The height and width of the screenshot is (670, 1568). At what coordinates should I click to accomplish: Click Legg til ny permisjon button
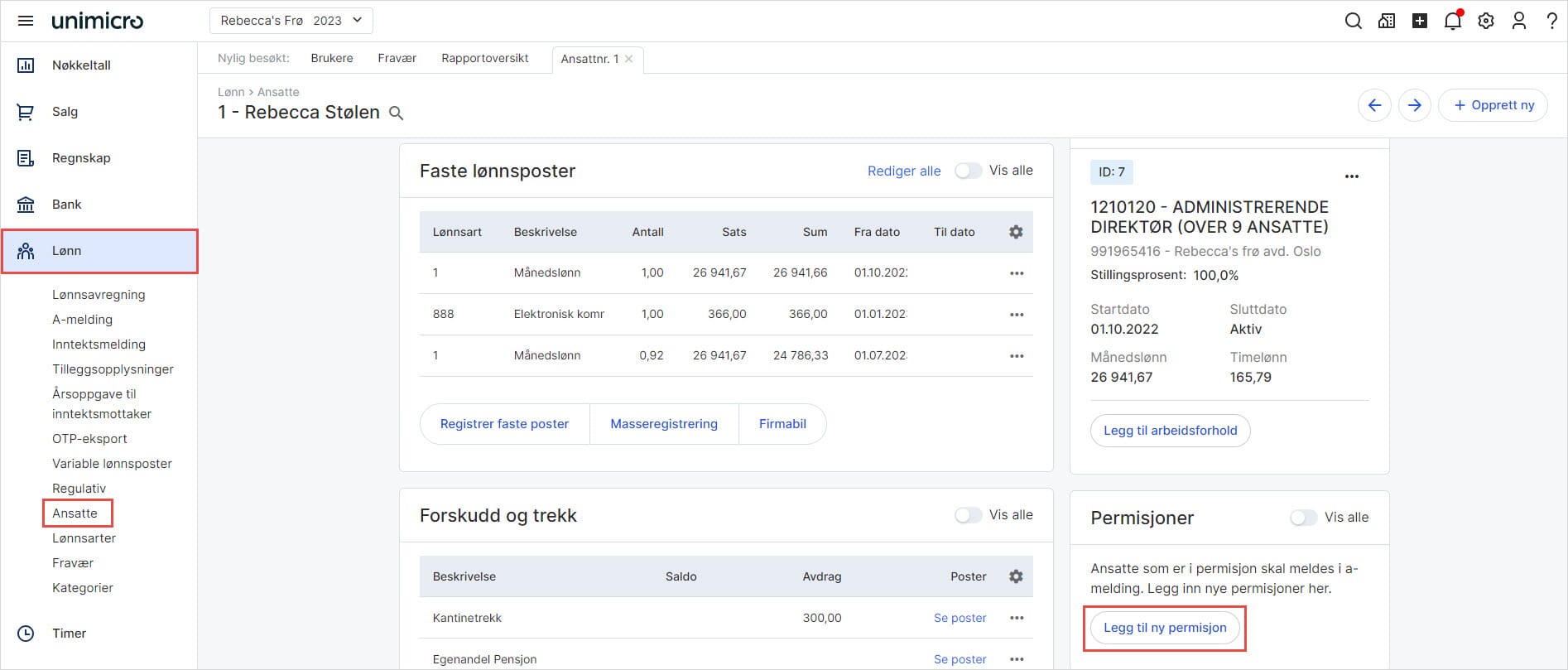(1164, 628)
